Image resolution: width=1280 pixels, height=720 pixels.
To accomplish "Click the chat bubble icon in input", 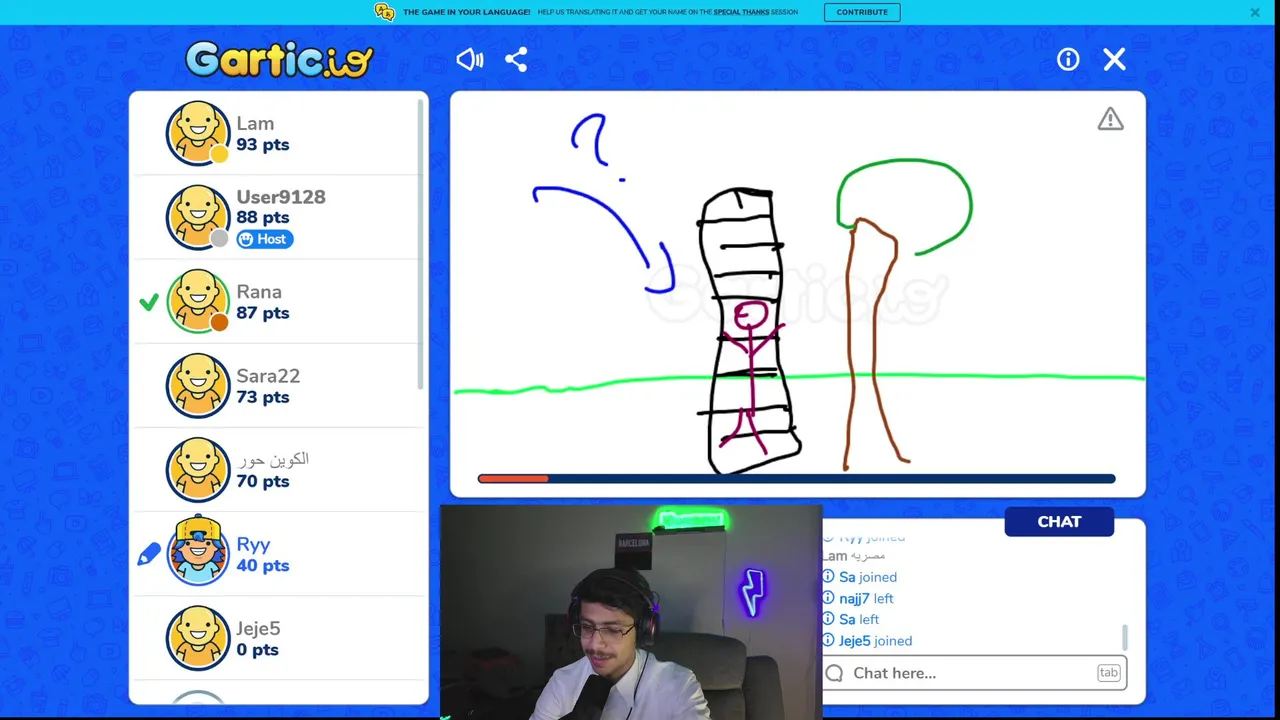I will 835,673.
